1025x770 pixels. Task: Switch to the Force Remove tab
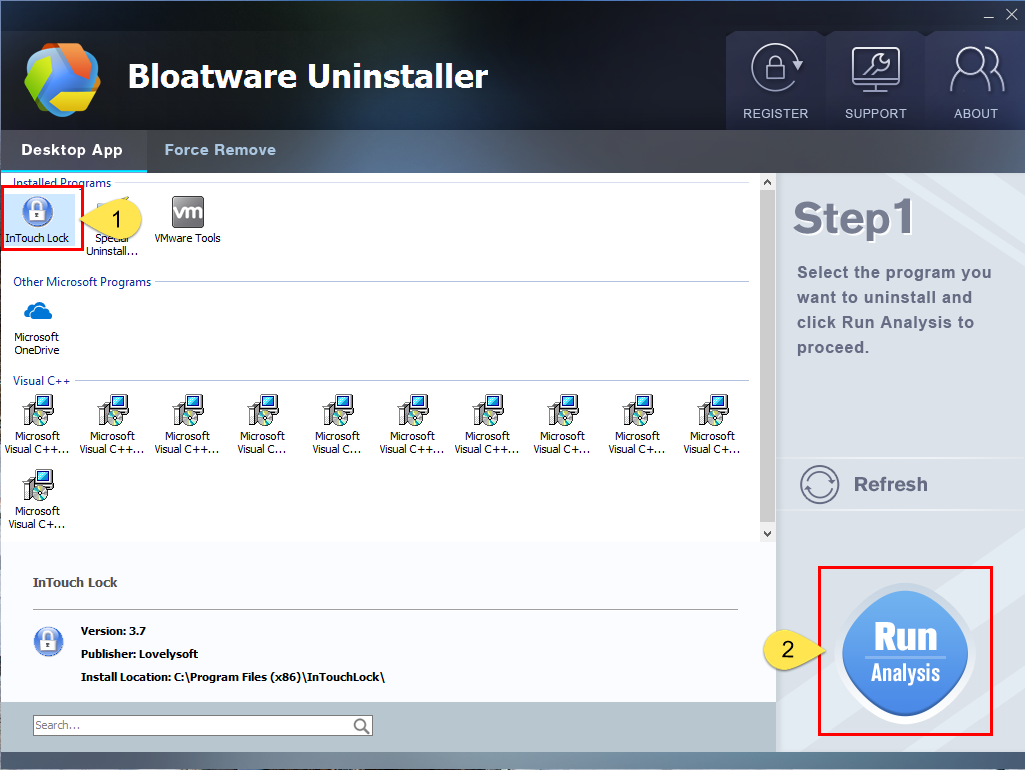click(220, 150)
